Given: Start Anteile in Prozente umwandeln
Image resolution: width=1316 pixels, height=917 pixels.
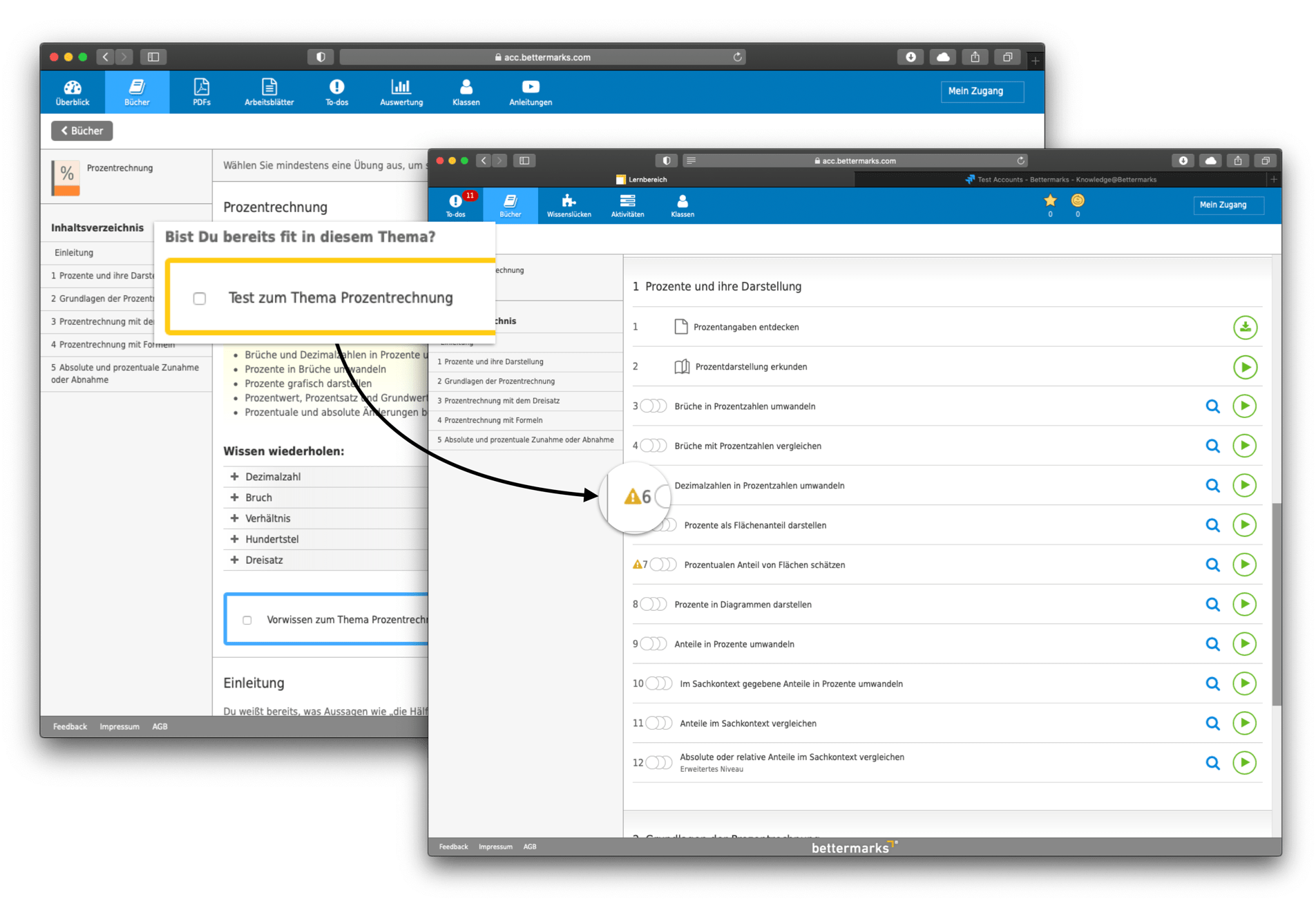Looking at the screenshot, I should (x=1244, y=643).
